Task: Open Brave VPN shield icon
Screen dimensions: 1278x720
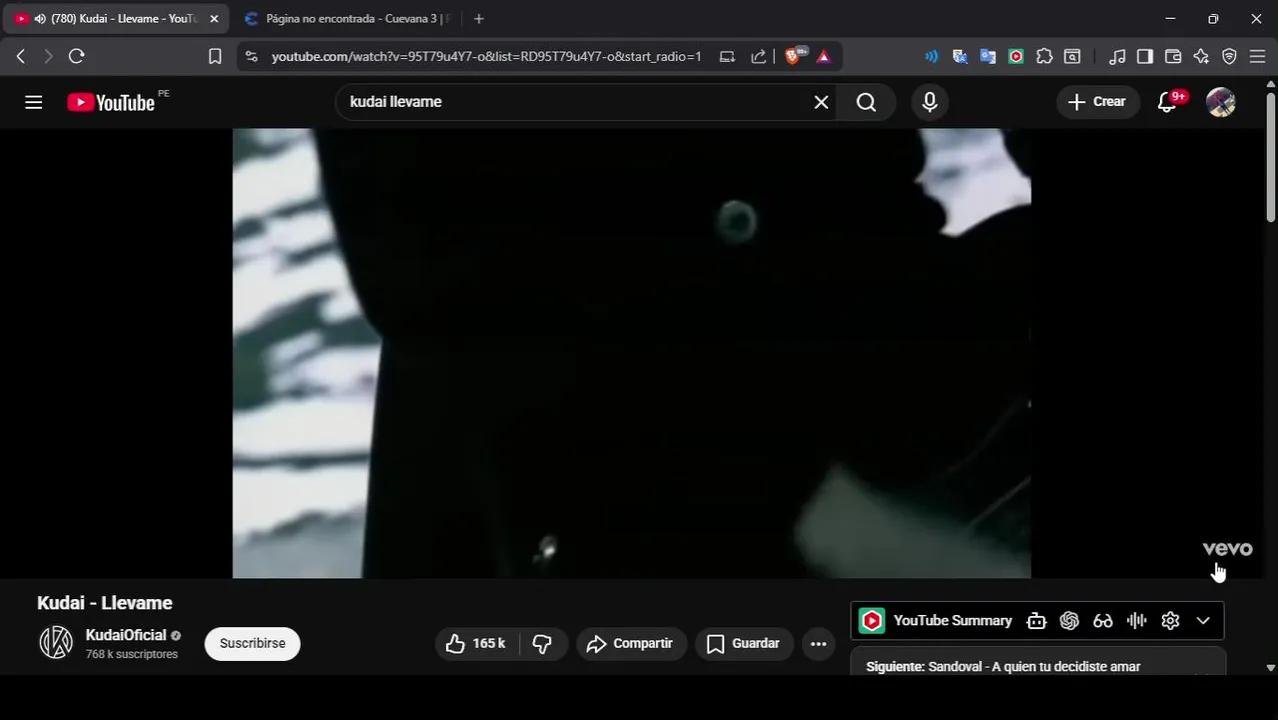Action: [x=1230, y=57]
